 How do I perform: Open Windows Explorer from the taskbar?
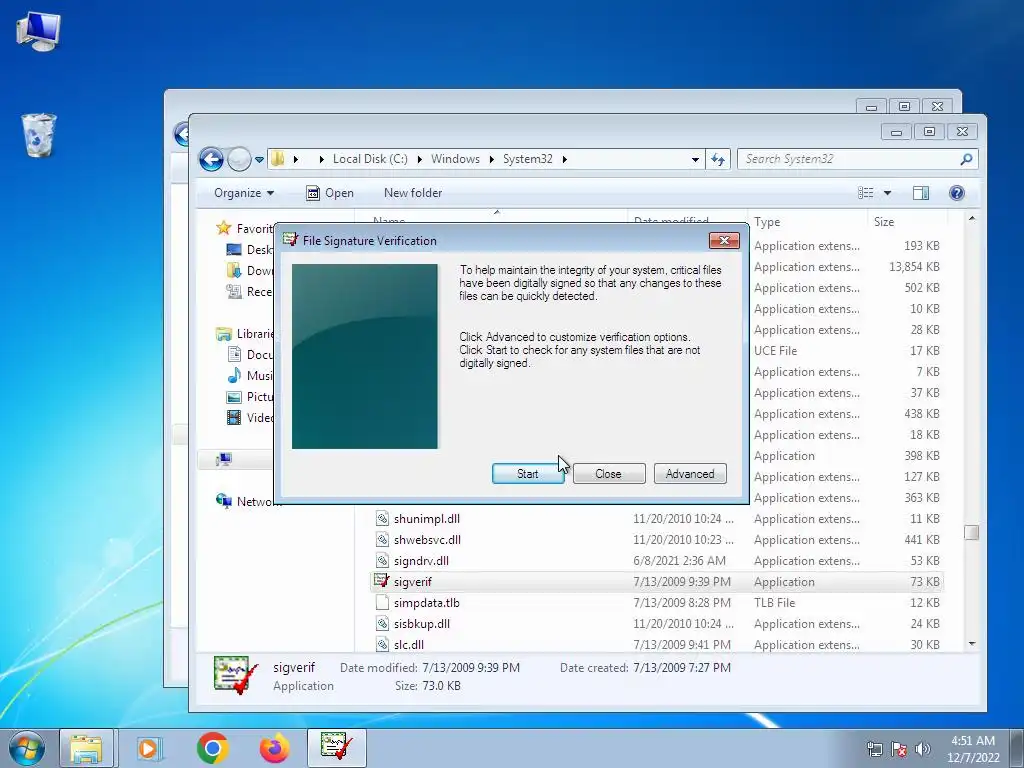(86, 748)
